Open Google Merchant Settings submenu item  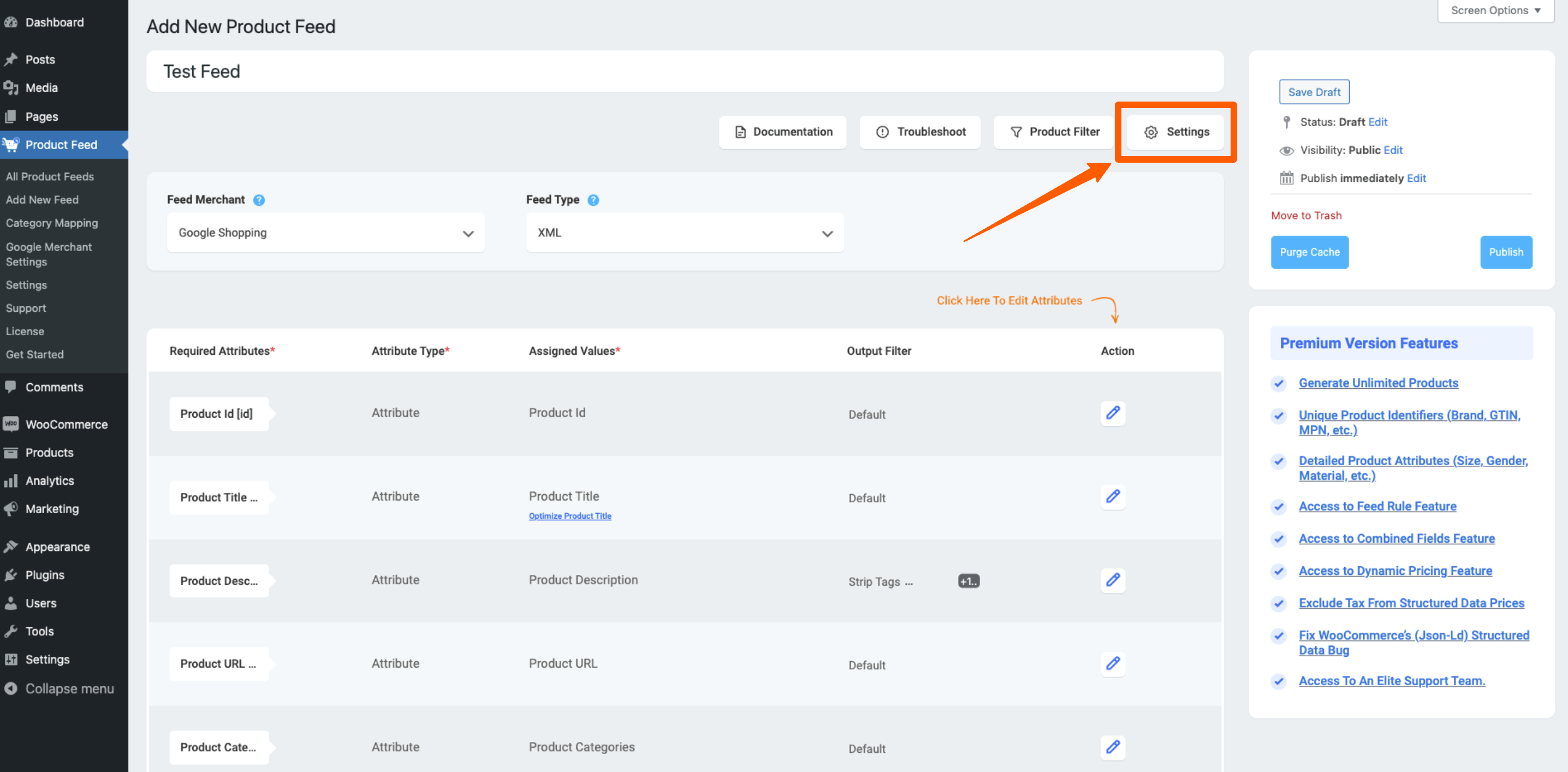point(49,254)
